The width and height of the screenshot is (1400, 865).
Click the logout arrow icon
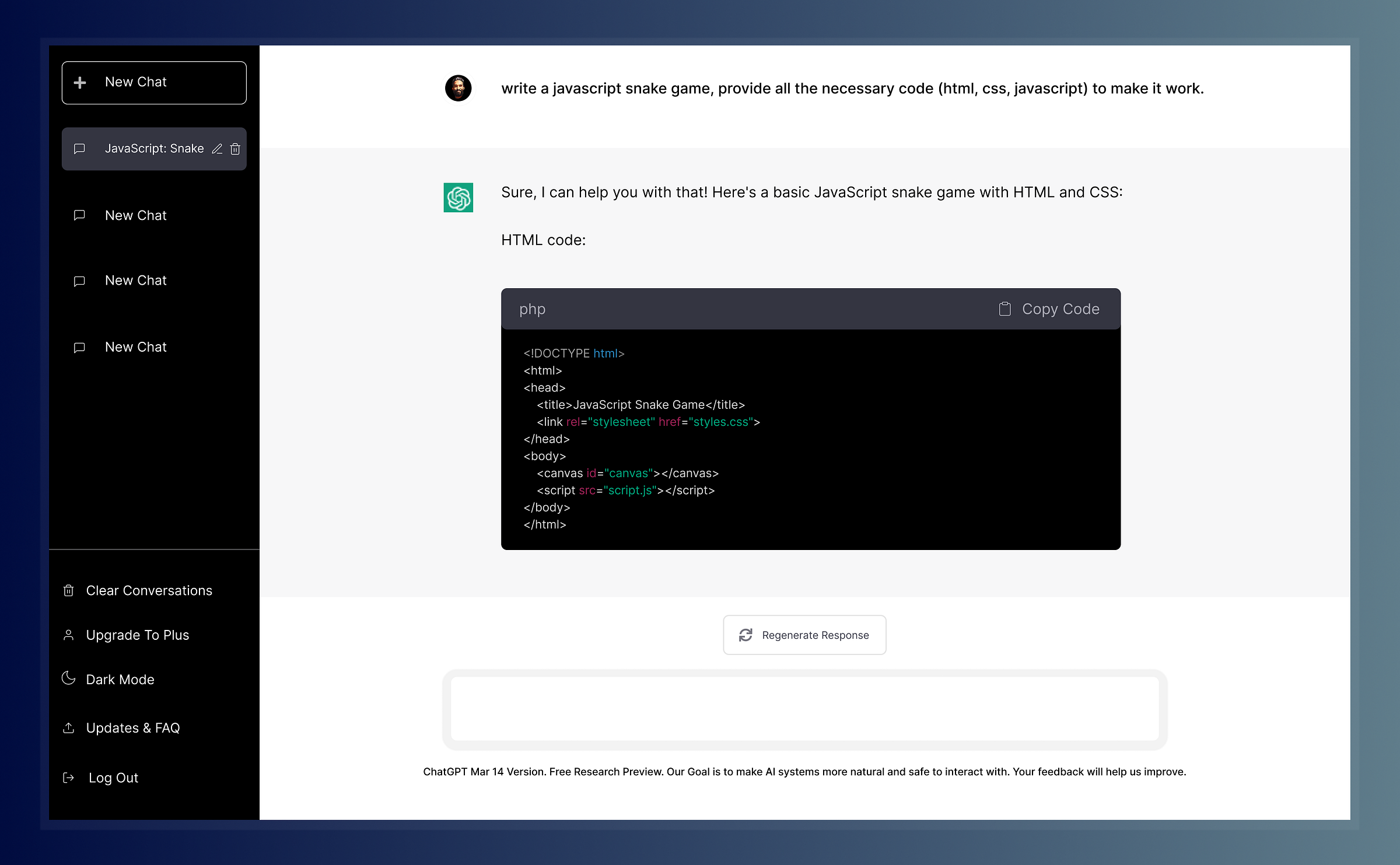click(x=68, y=778)
